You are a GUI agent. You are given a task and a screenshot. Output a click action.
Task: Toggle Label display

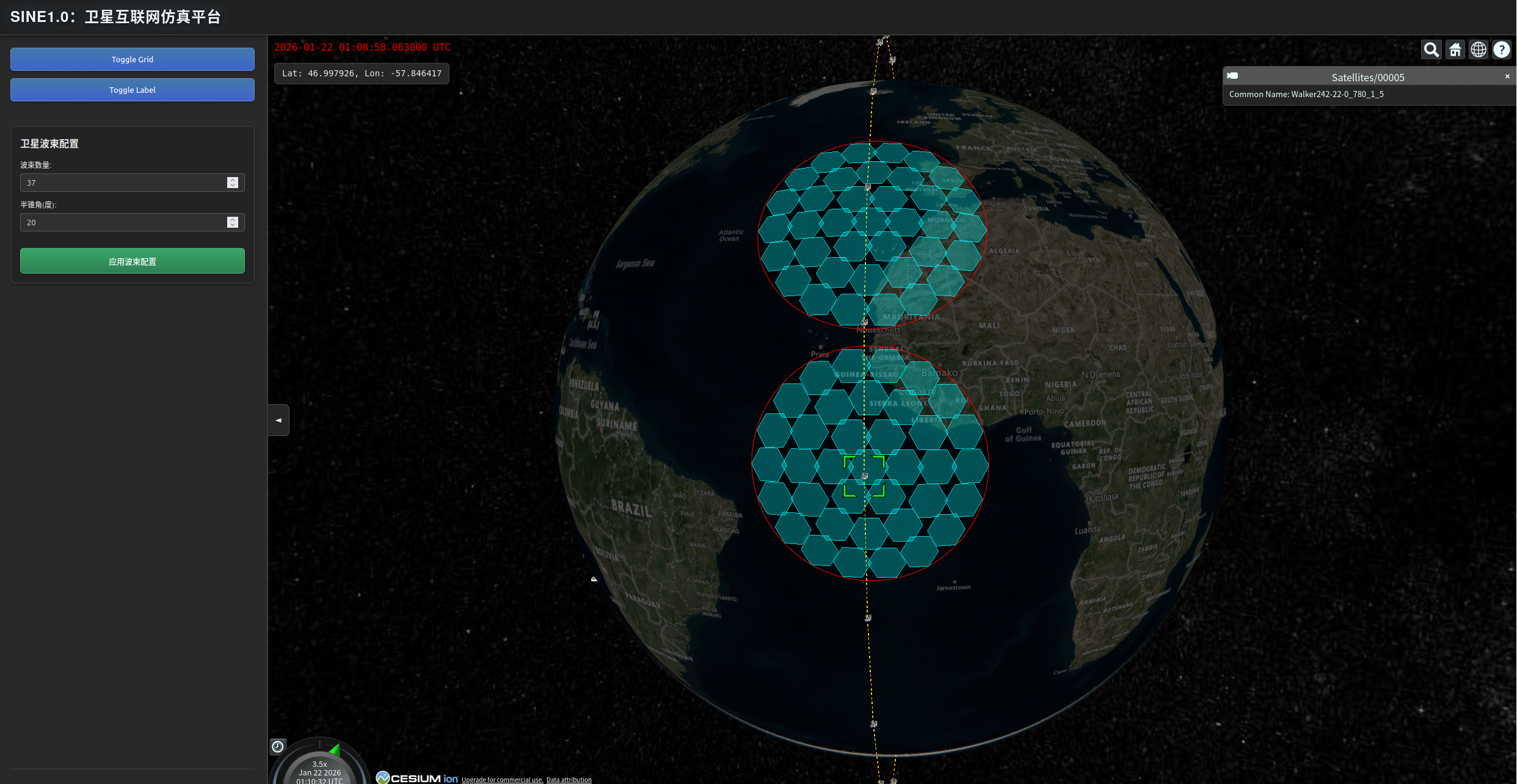(x=133, y=90)
